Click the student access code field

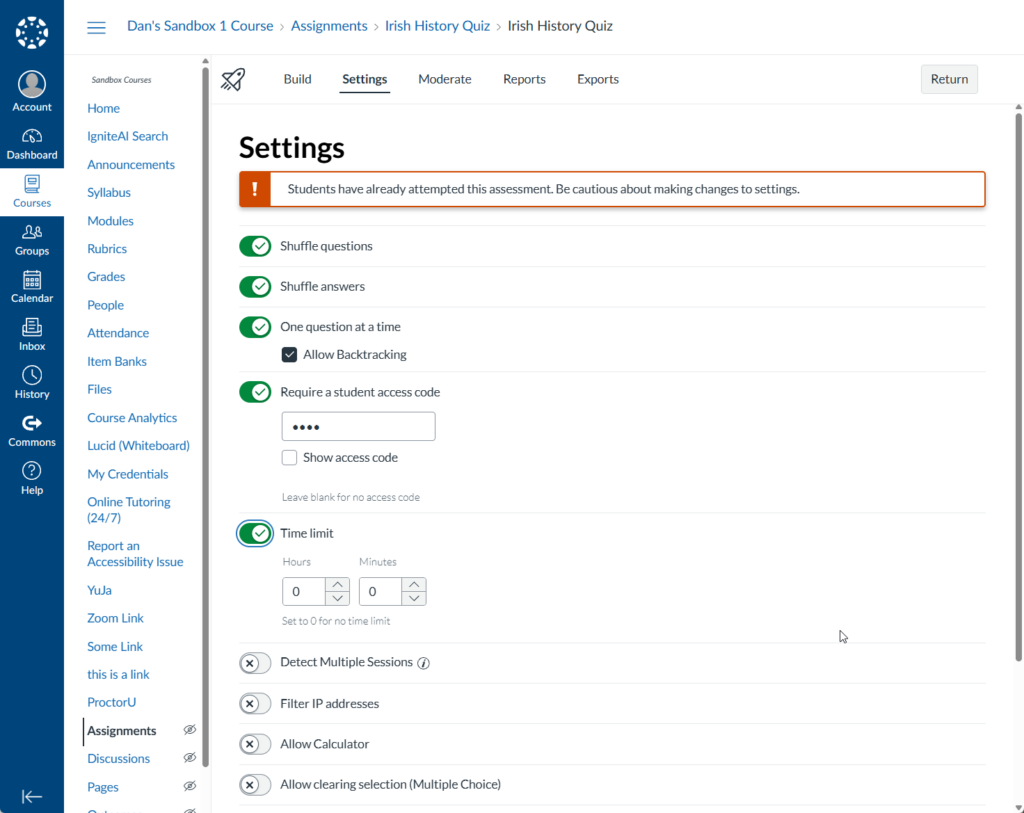pyautogui.click(x=358, y=426)
